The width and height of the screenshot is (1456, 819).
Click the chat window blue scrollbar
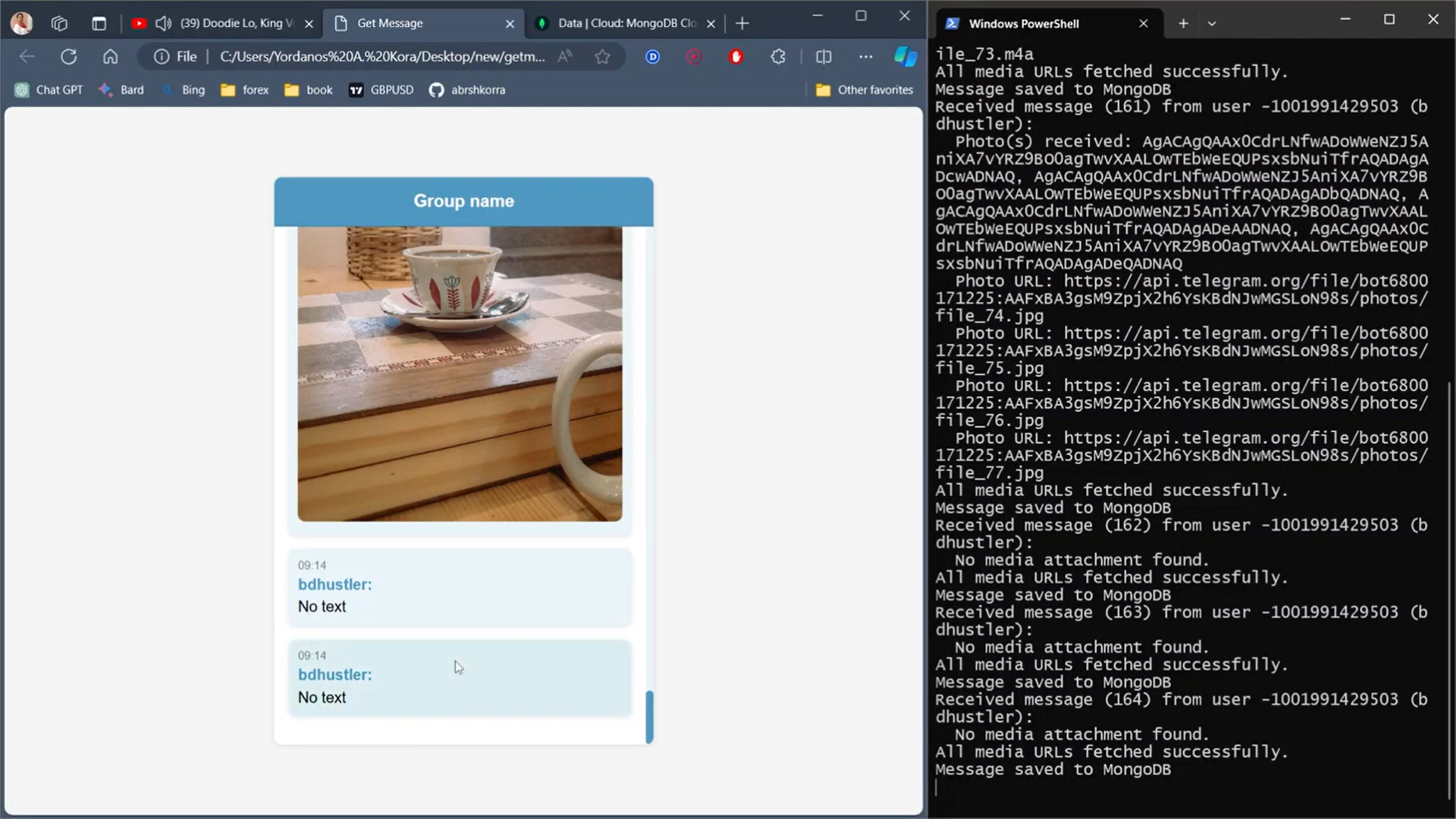point(649,716)
